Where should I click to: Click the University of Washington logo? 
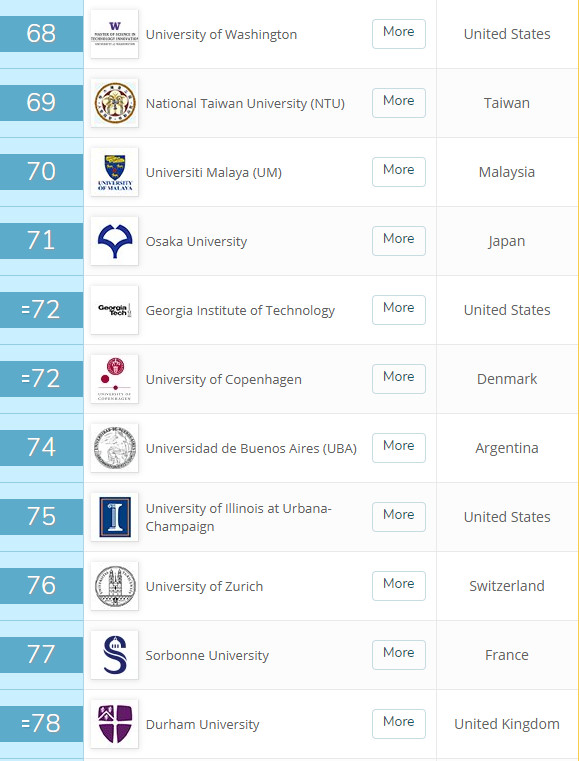click(115, 34)
